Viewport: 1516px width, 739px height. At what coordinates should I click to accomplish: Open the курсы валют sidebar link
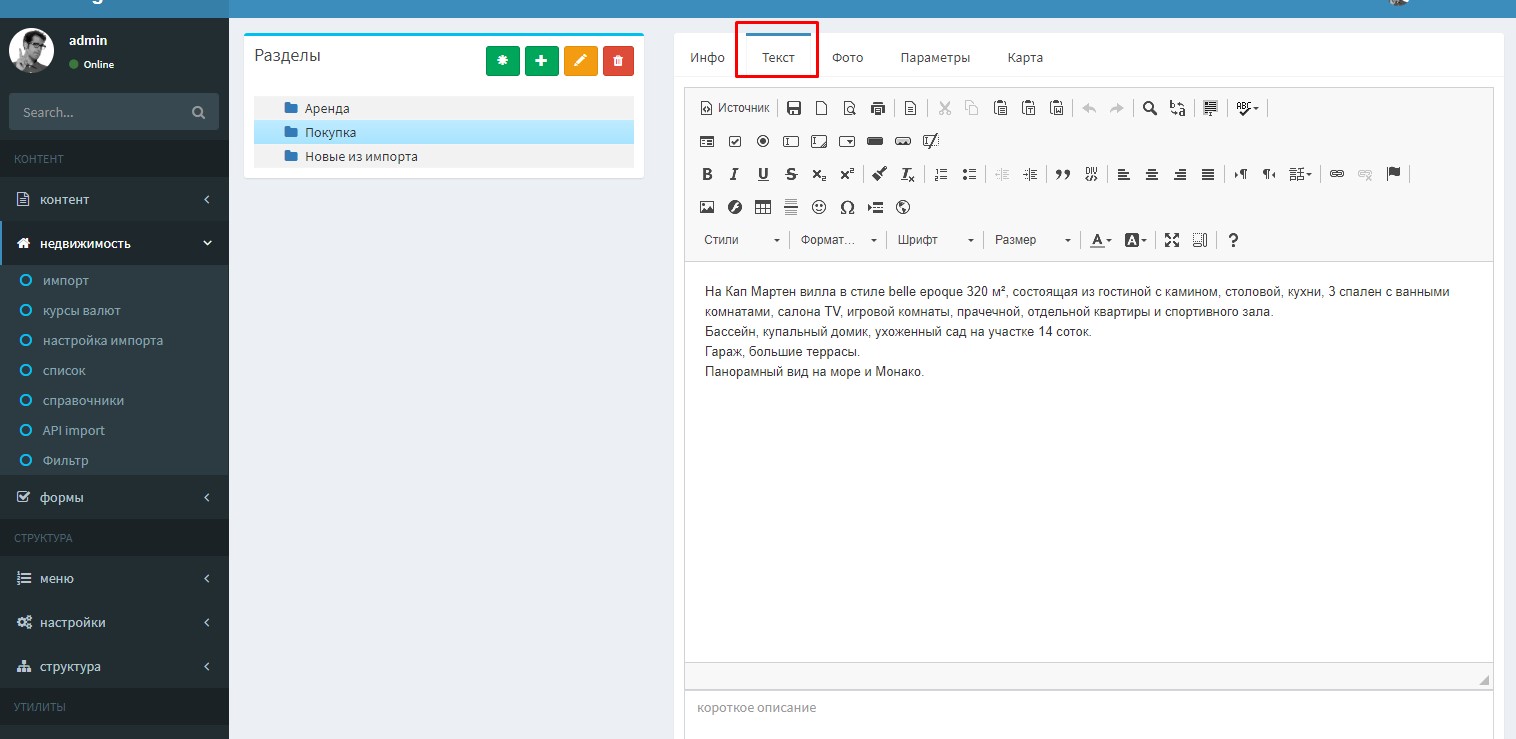[x=81, y=310]
